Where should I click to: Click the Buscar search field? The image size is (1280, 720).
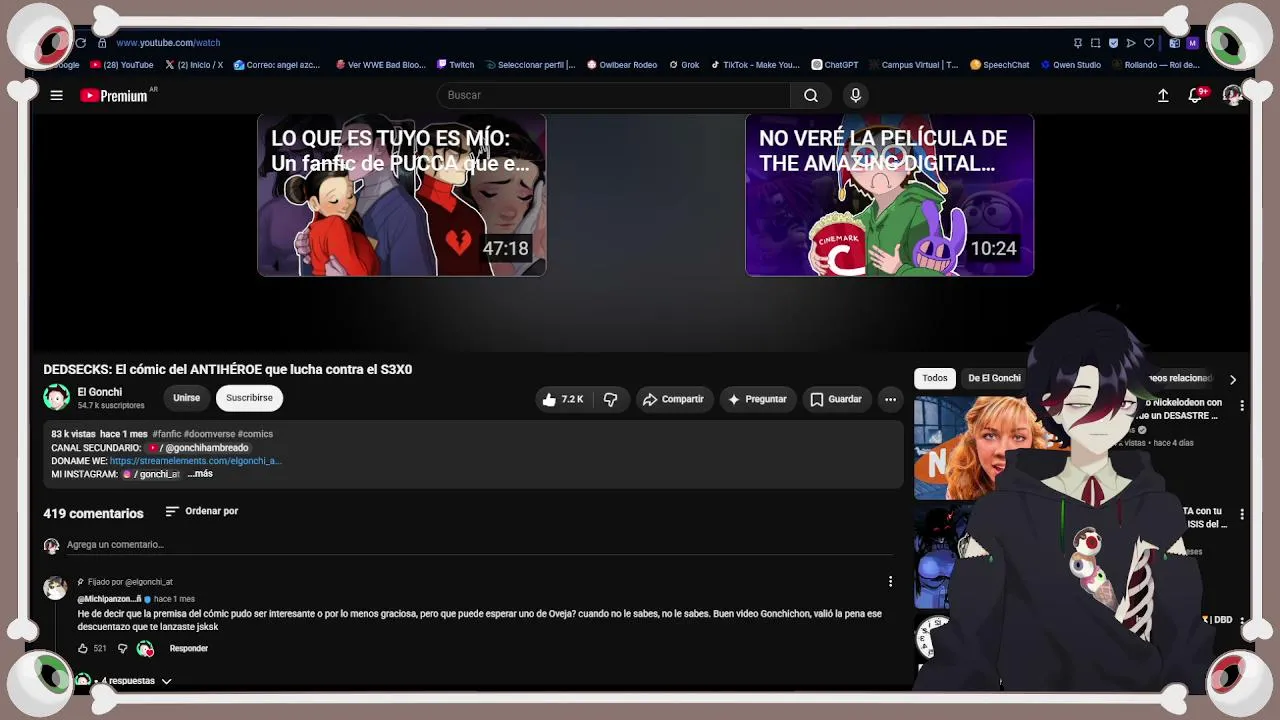point(614,95)
